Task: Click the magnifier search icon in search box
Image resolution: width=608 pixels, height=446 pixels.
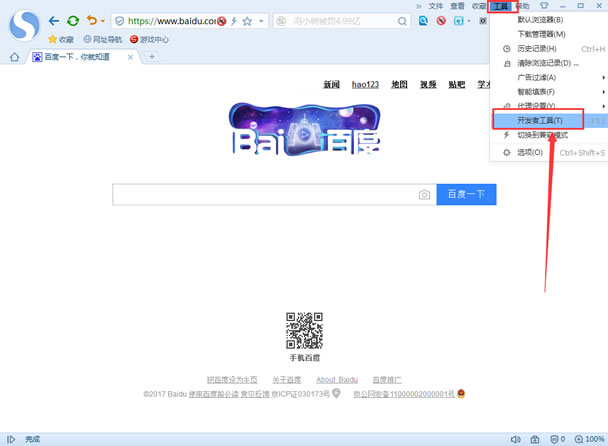Action: (x=402, y=21)
